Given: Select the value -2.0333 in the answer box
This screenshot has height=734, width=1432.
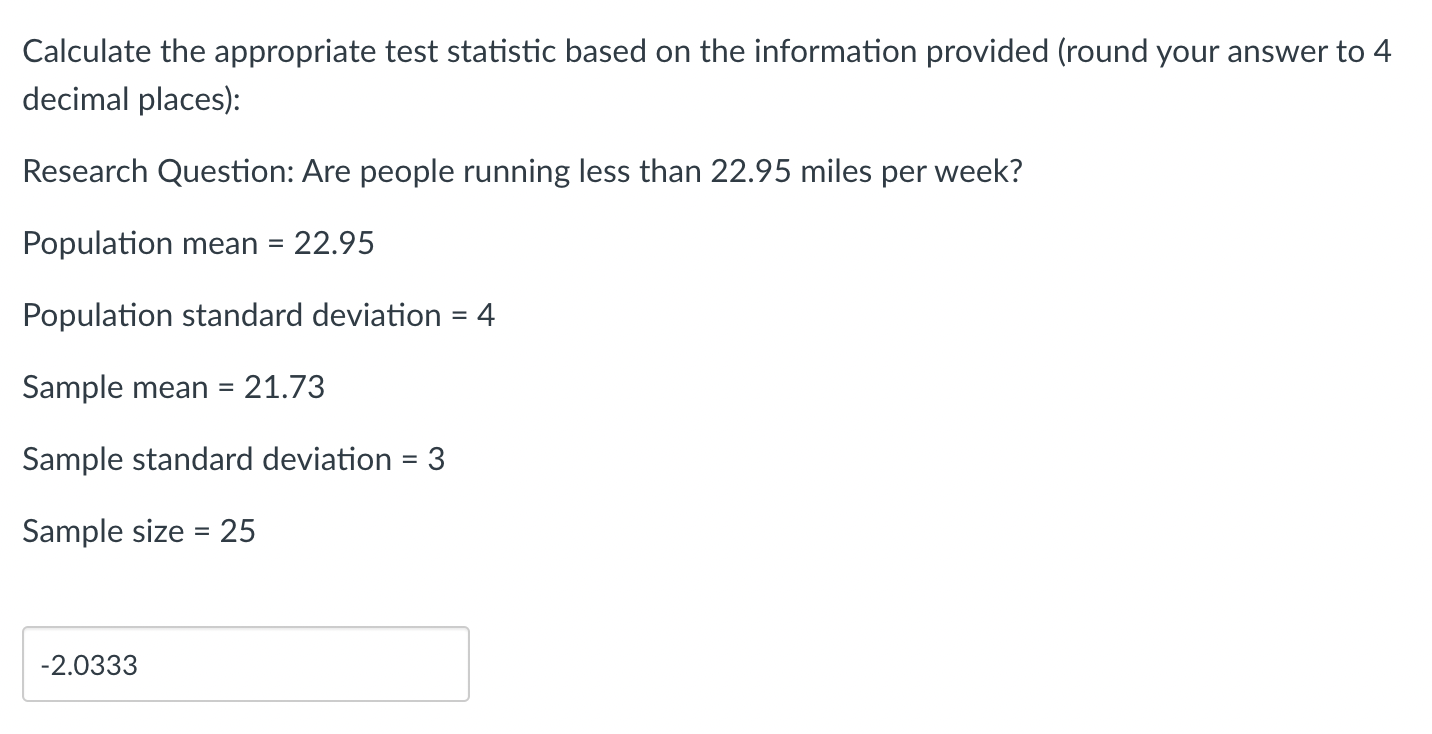Looking at the screenshot, I should (x=88, y=665).
